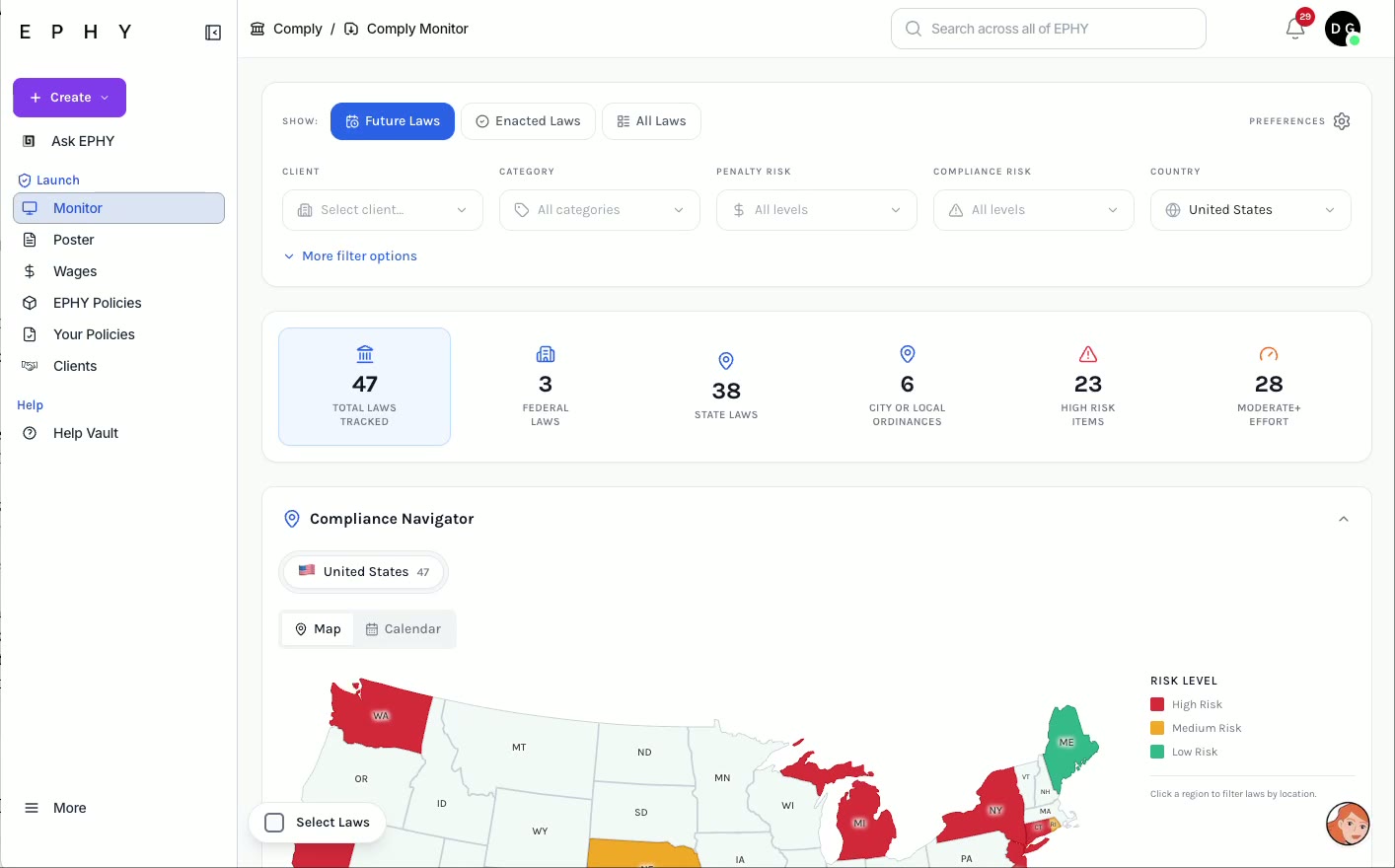Open the All categories dropdown
The image size is (1395, 868).
coord(600,210)
